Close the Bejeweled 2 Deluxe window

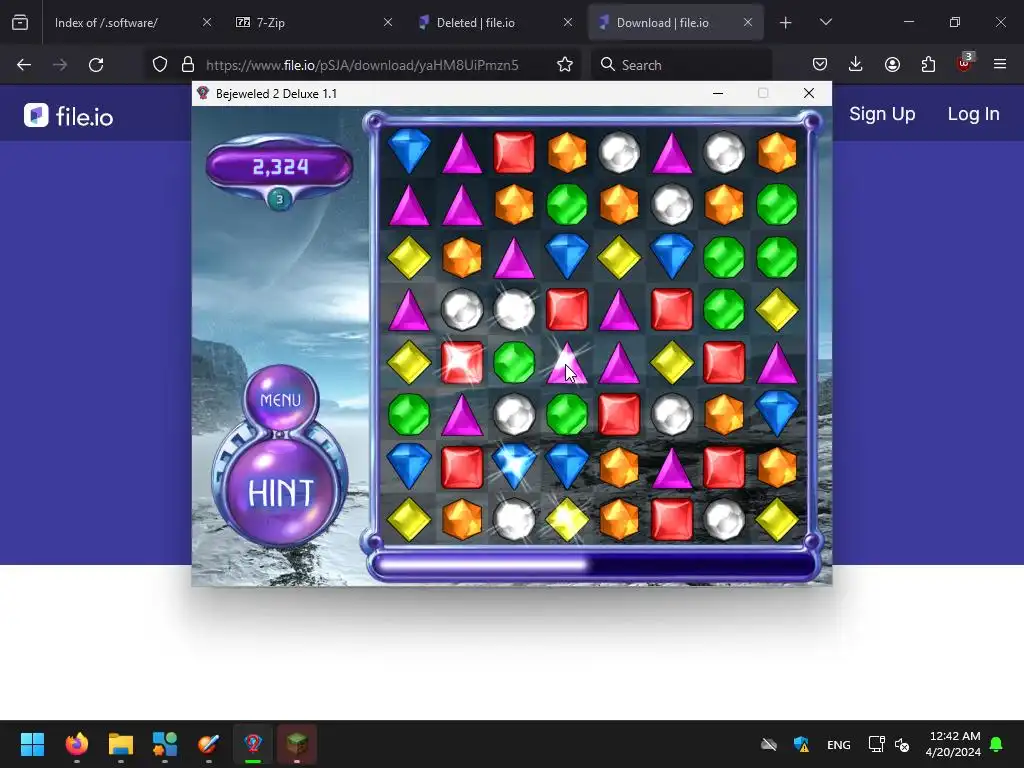point(808,93)
